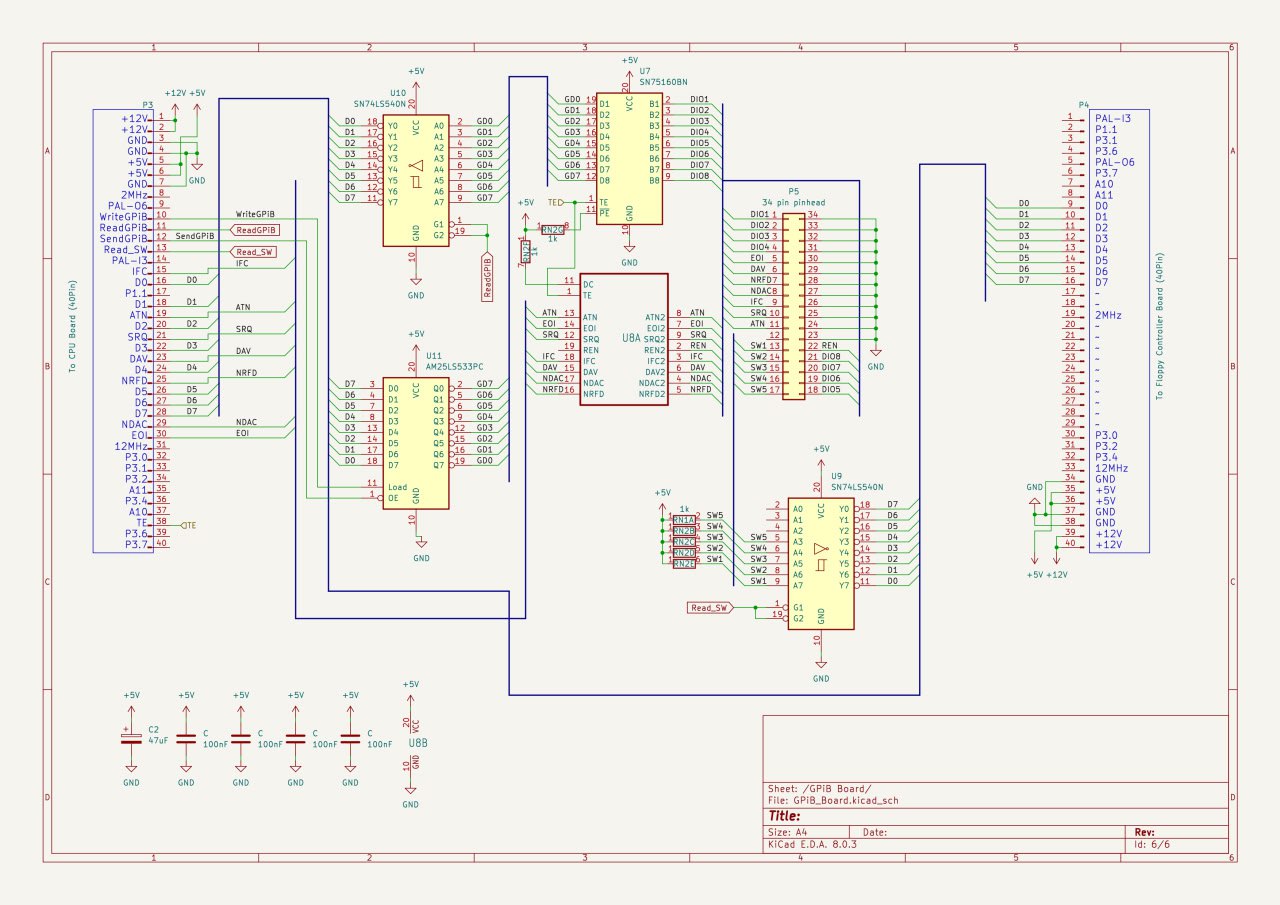Select the P4 floppy controller connector reference
This screenshot has width=1280, height=905.
pyautogui.click(x=1083, y=105)
